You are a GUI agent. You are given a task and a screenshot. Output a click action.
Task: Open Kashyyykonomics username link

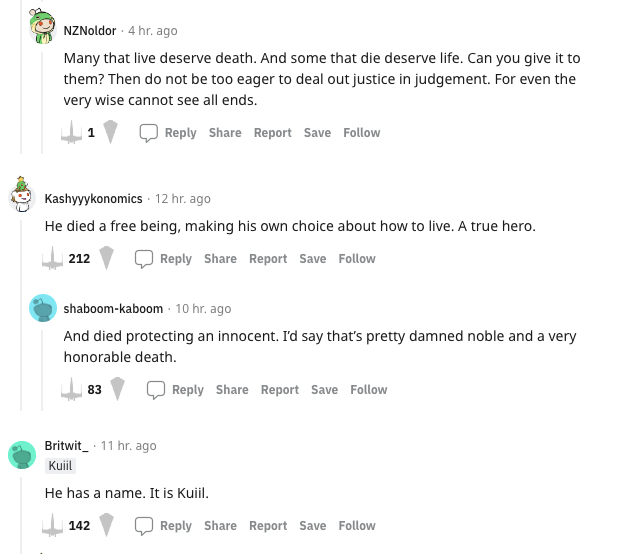coord(93,198)
